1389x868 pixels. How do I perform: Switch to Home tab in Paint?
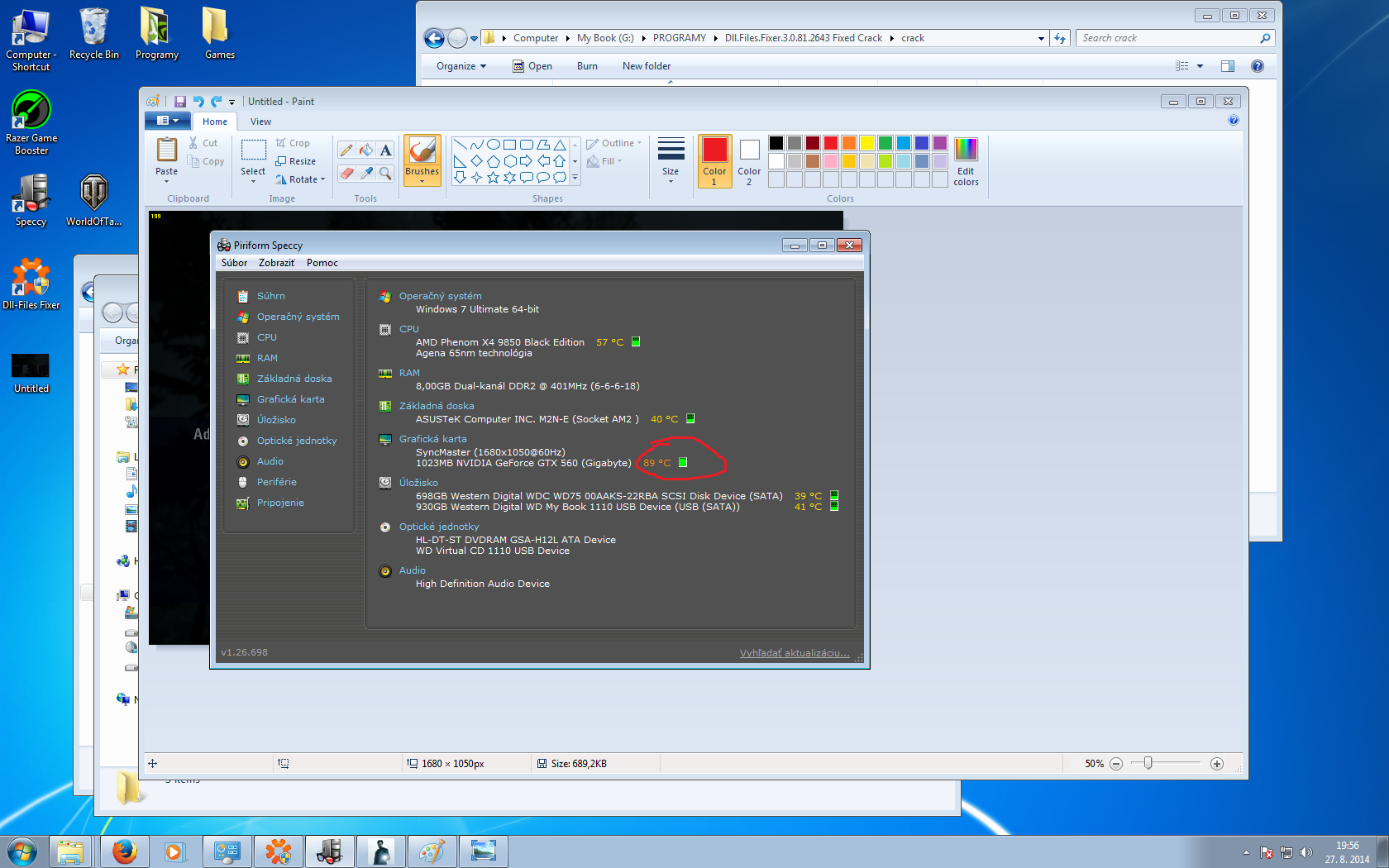pos(215,122)
